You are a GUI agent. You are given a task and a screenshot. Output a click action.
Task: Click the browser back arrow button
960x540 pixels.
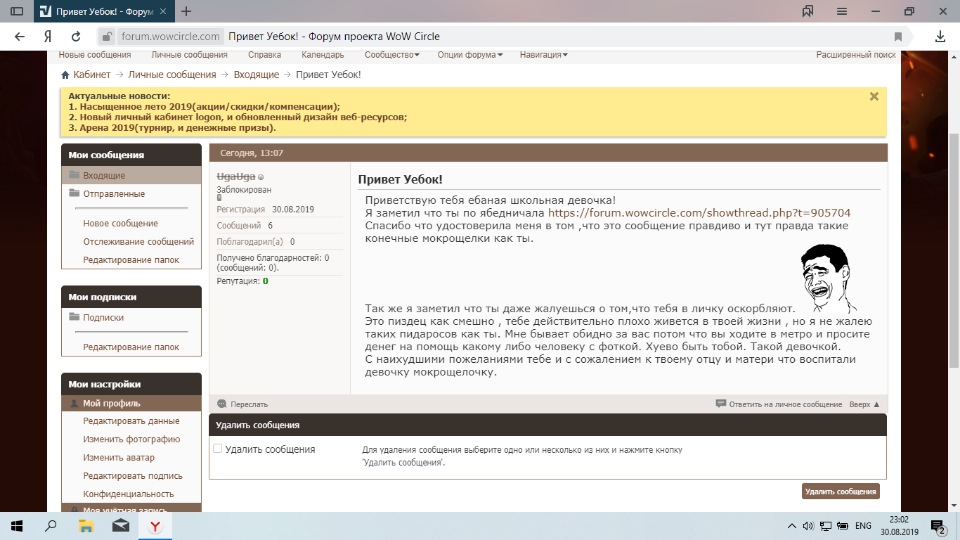point(20,36)
